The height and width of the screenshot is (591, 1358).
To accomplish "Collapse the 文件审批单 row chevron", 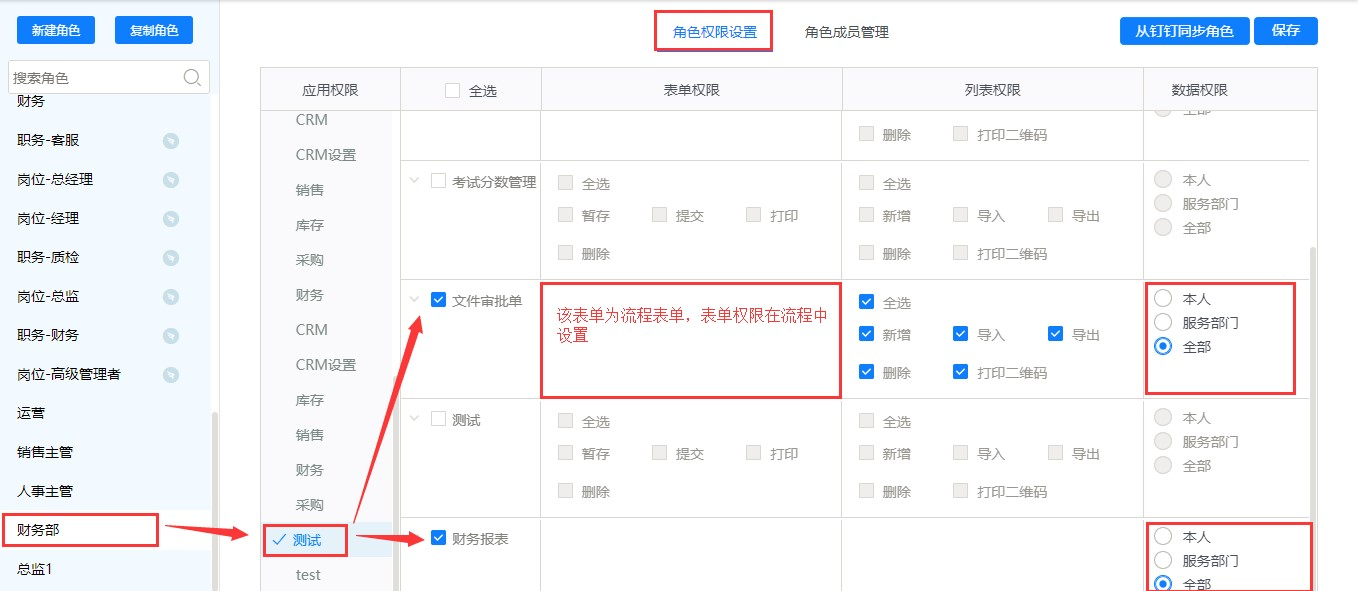I will coord(415,299).
